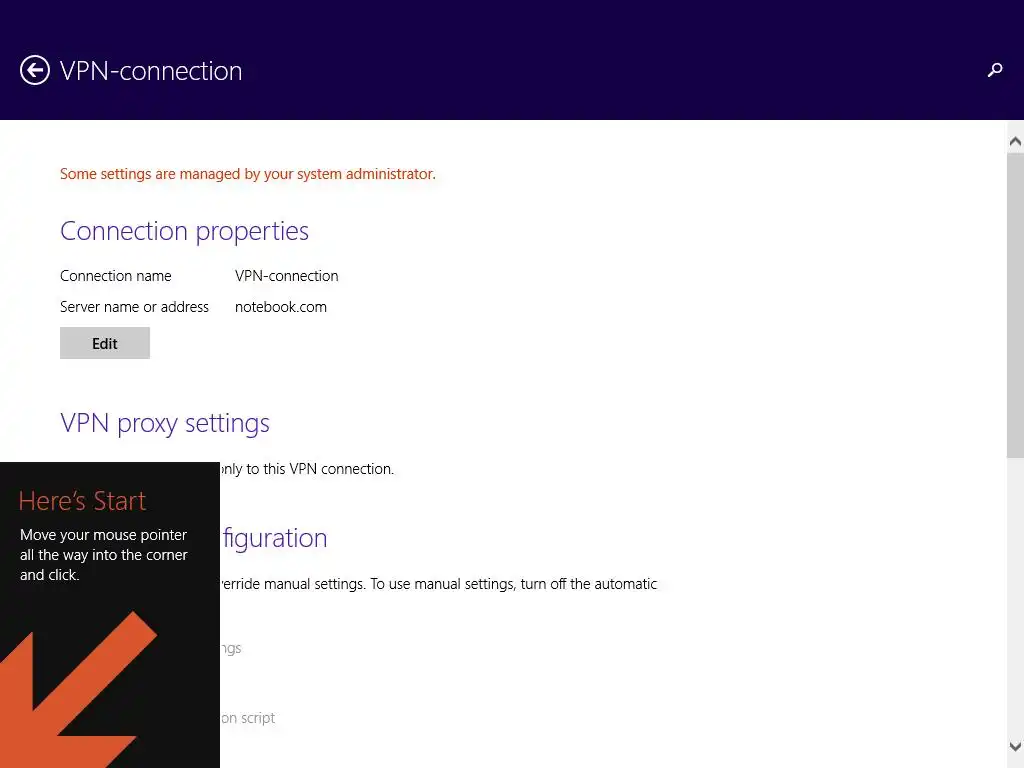The image size is (1024, 768).
Task: Click the VPN proxy settings heading
Action: [165, 423]
